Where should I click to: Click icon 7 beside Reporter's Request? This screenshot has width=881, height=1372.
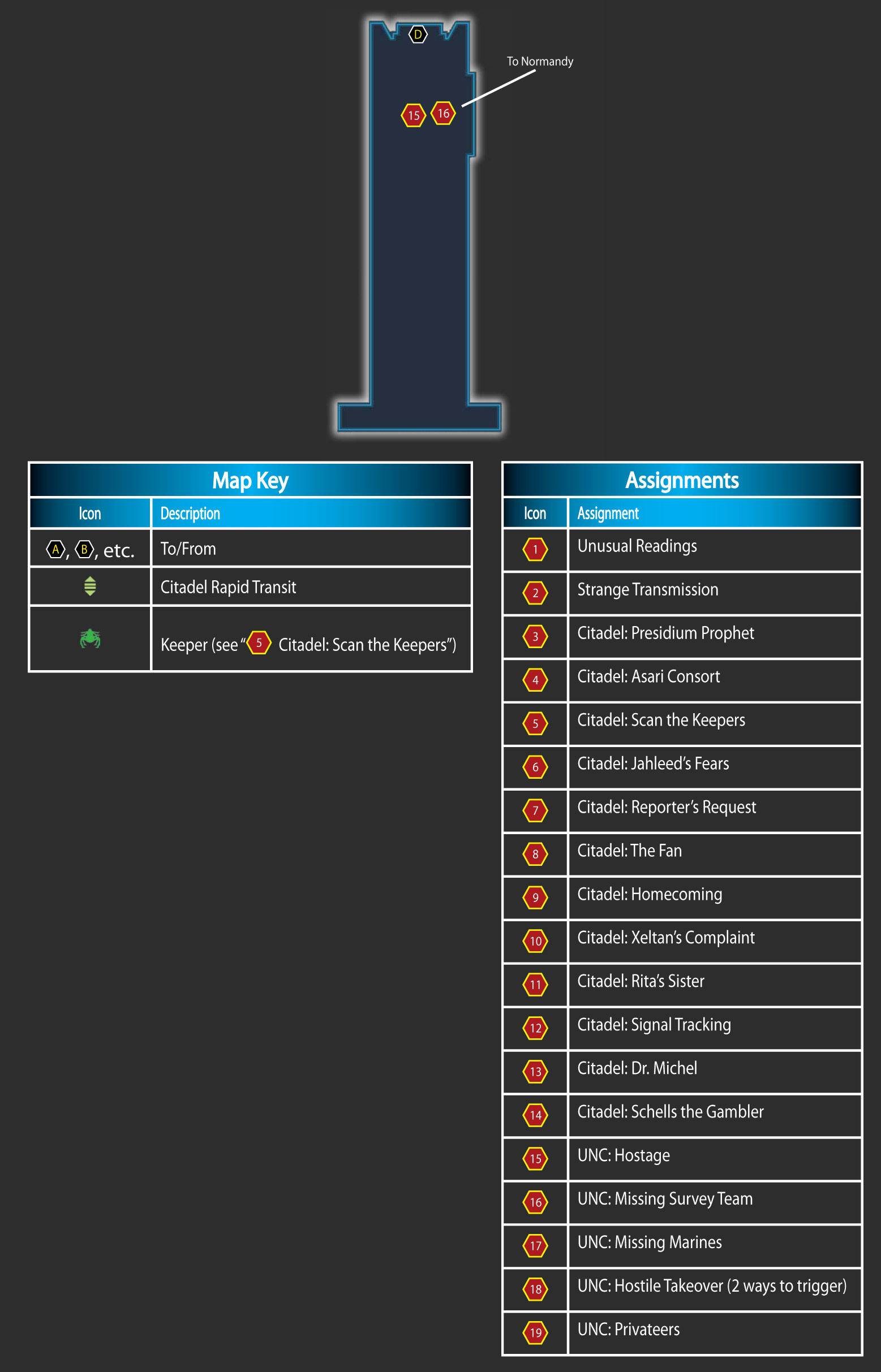pyautogui.click(x=535, y=810)
